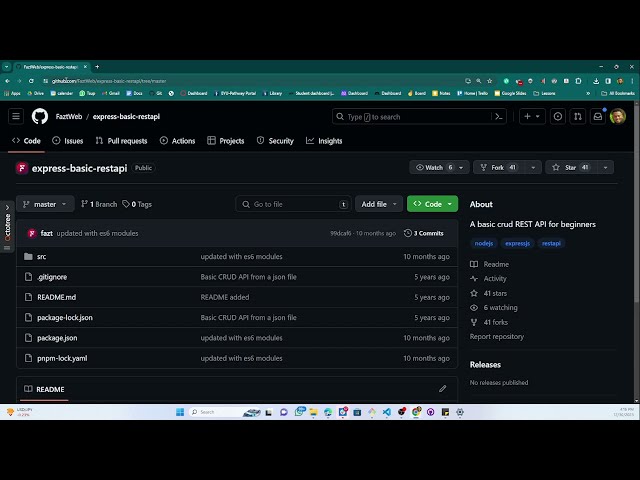The height and width of the screenshot is (480, 640).
Task: Click the nodejs topic tag
Action: [x=484, y=244]
